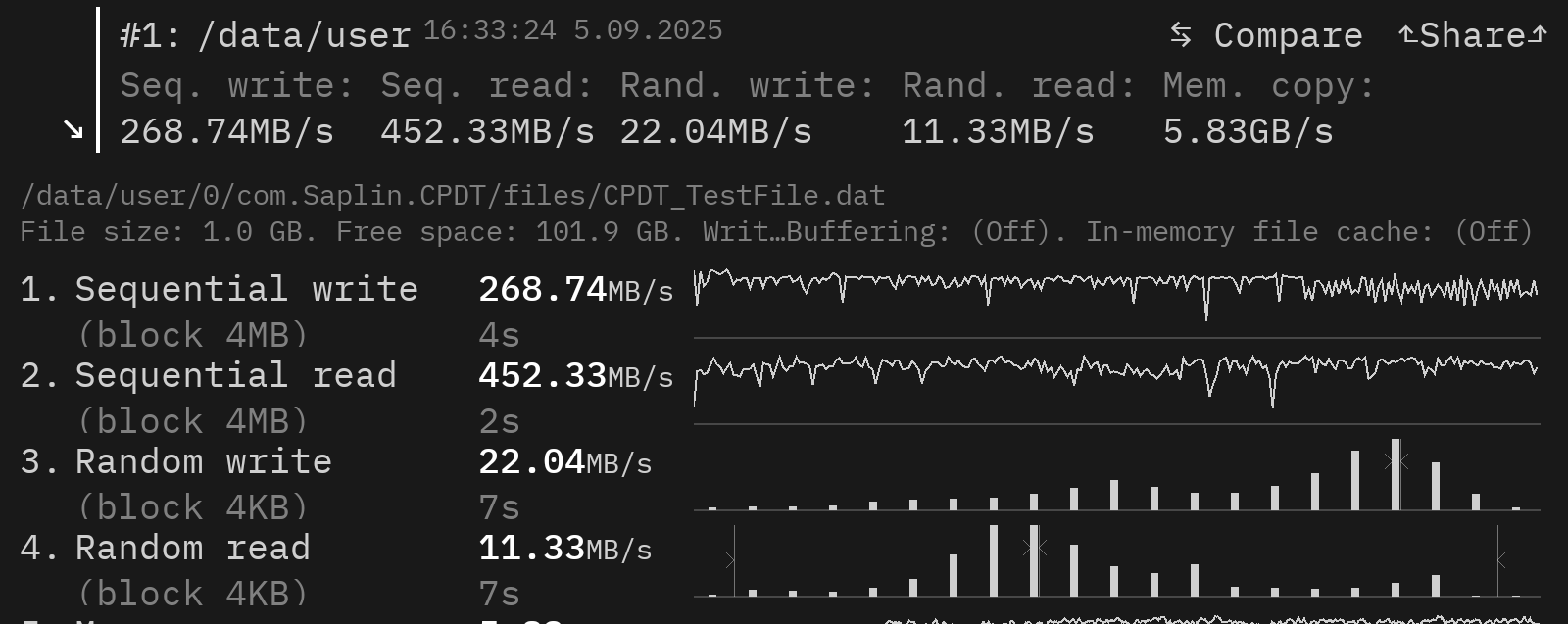The height and width of the screenshot is (624, 1568).
Task: Click the Rand. write 22.04MB/s summary
Action: (x=746, y=109)
